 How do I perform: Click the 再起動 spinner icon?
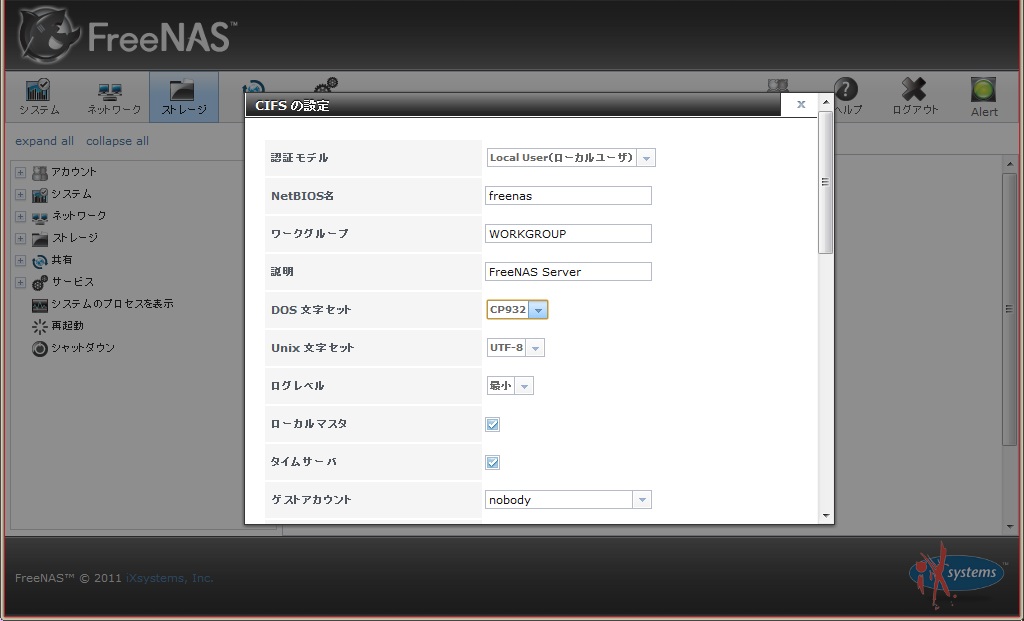(40, 326)
